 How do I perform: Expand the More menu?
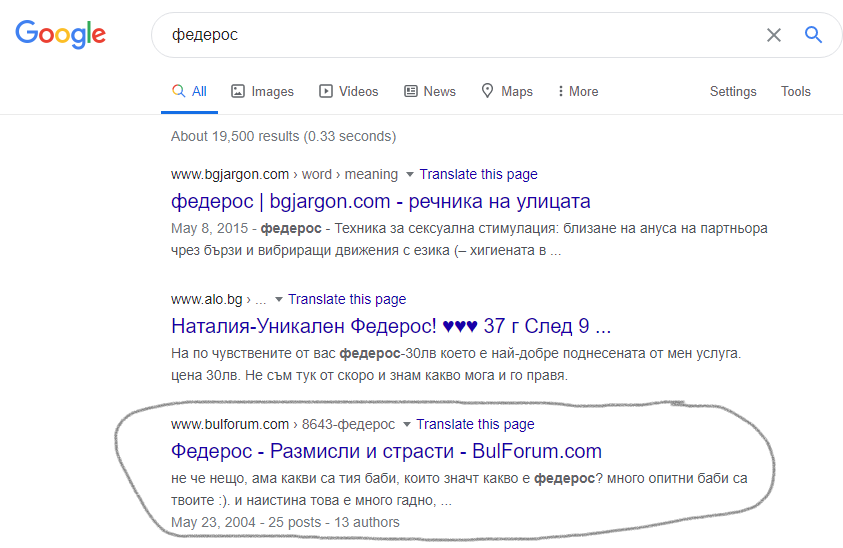(x=578, y=91)
